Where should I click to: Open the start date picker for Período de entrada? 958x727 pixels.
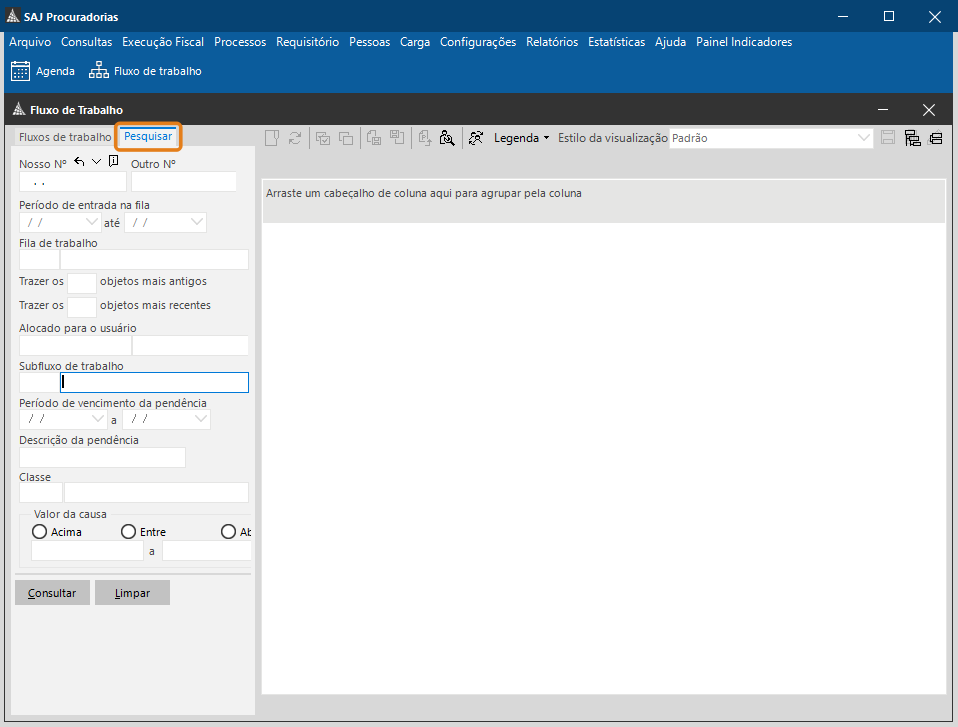click(x=92, y=222)
